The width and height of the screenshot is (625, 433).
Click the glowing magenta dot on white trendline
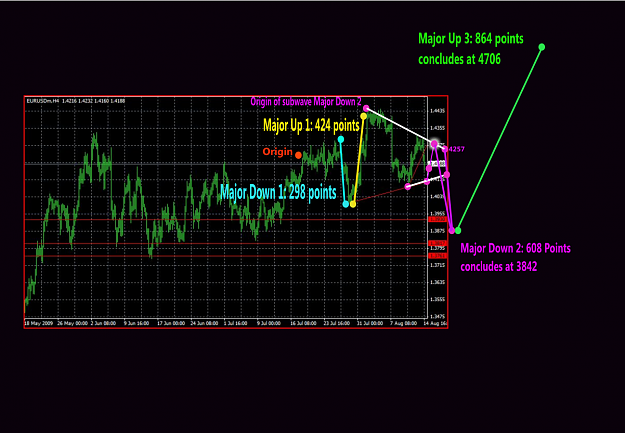pos(434,144)
